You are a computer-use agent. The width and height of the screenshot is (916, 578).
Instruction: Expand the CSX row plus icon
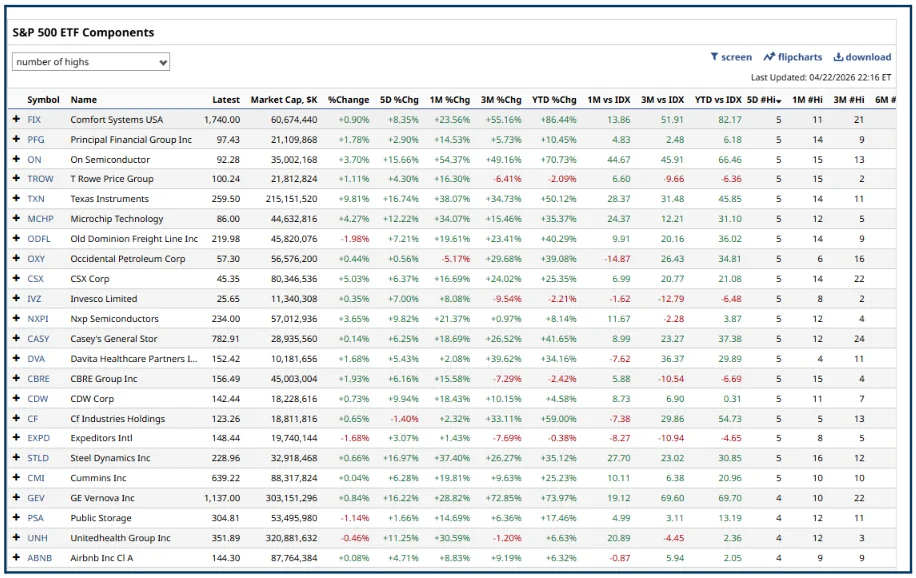[16, 279]
